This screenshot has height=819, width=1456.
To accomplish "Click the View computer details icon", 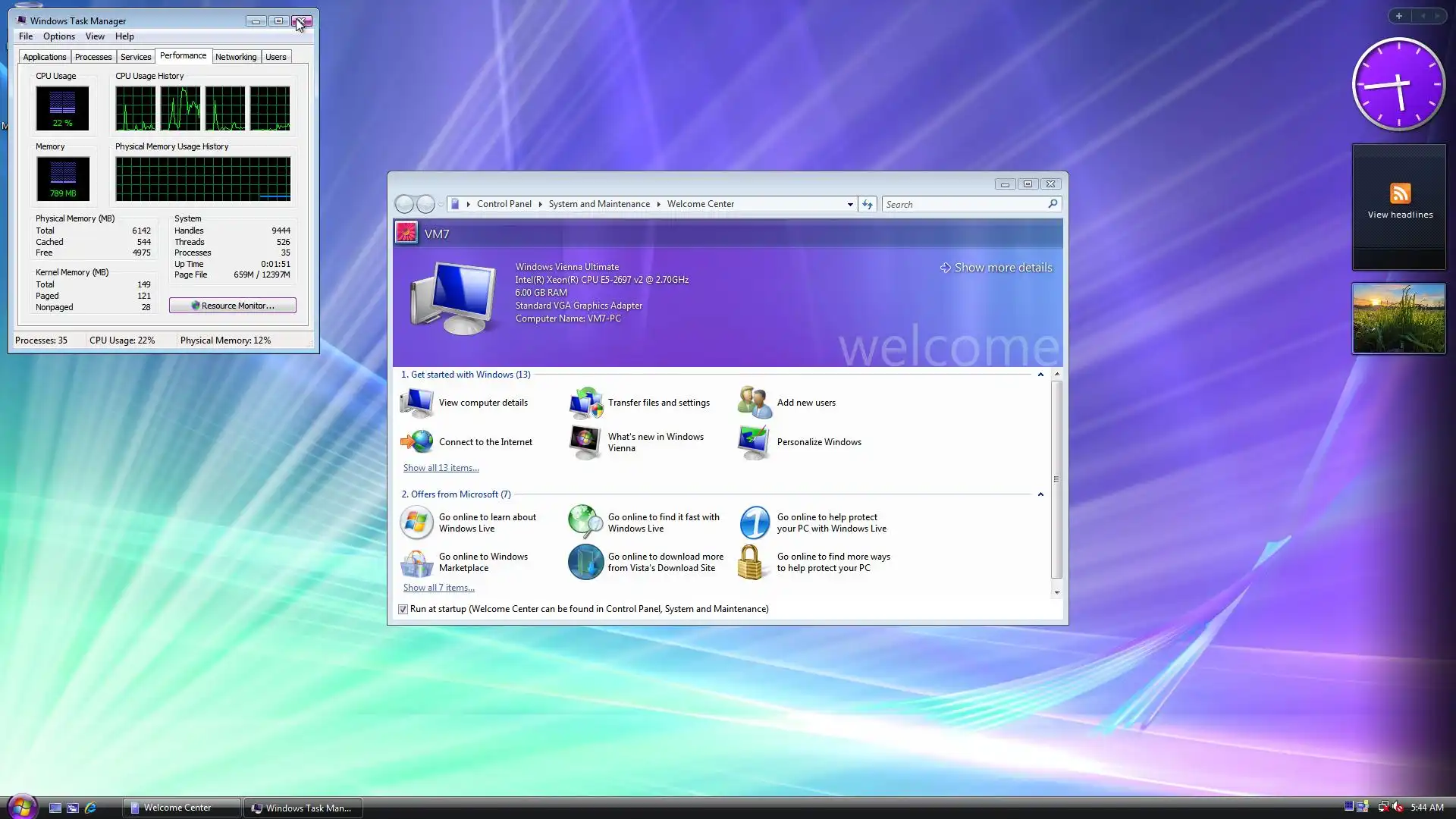I will pos(416,403).
